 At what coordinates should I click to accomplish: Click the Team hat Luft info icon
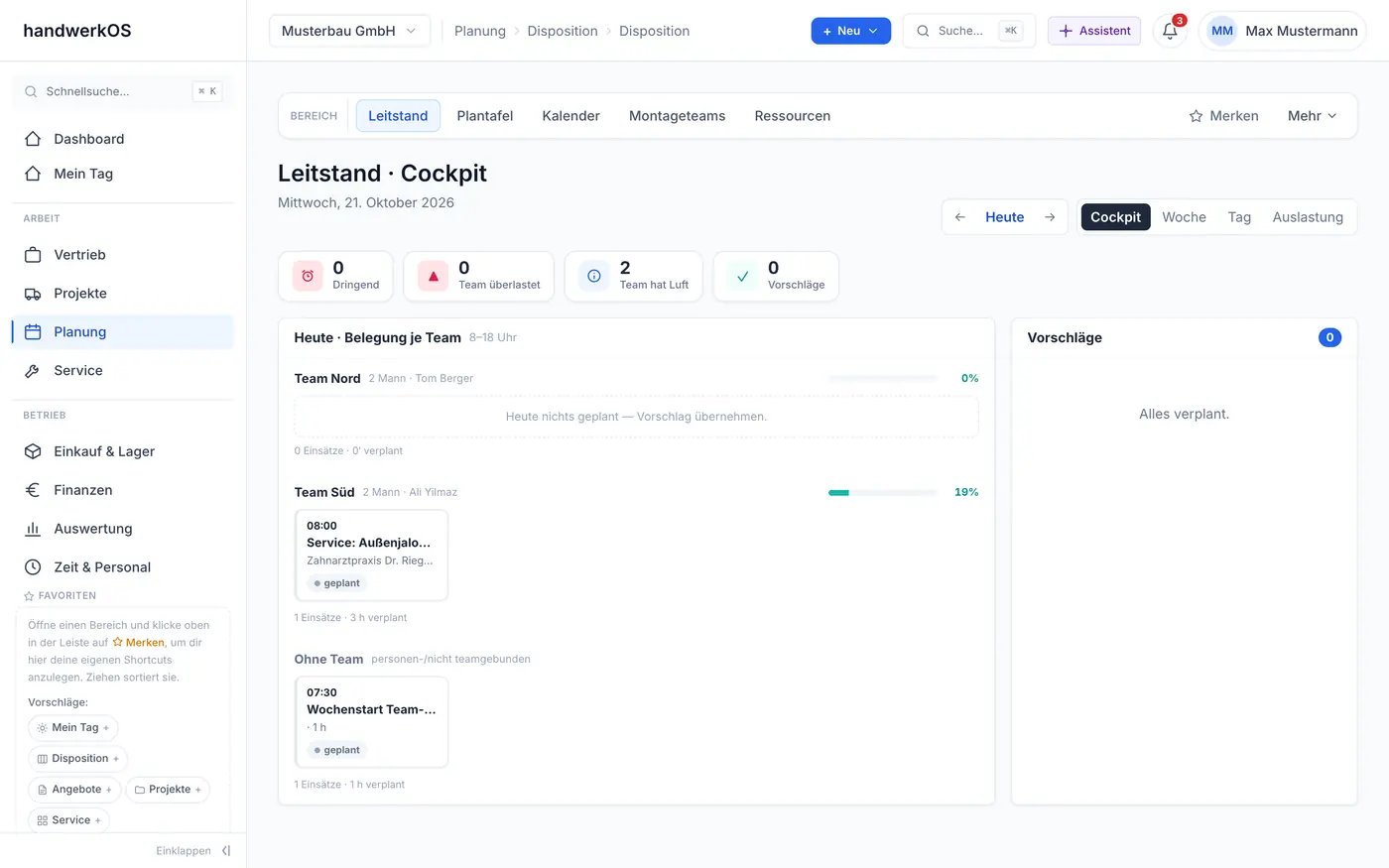pyautogui.click(x=594, y=276)
